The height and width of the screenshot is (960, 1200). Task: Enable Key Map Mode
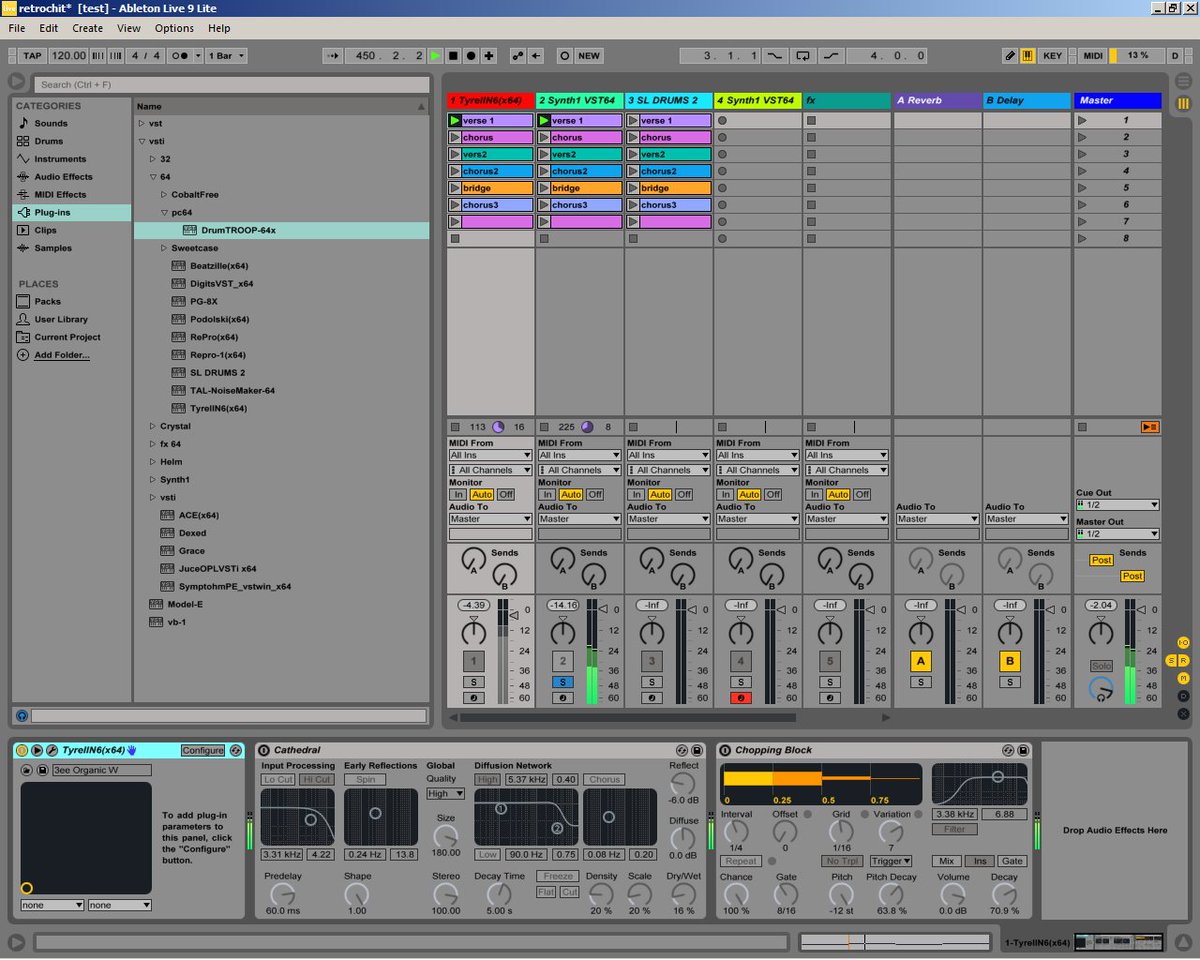[1052, 55]
